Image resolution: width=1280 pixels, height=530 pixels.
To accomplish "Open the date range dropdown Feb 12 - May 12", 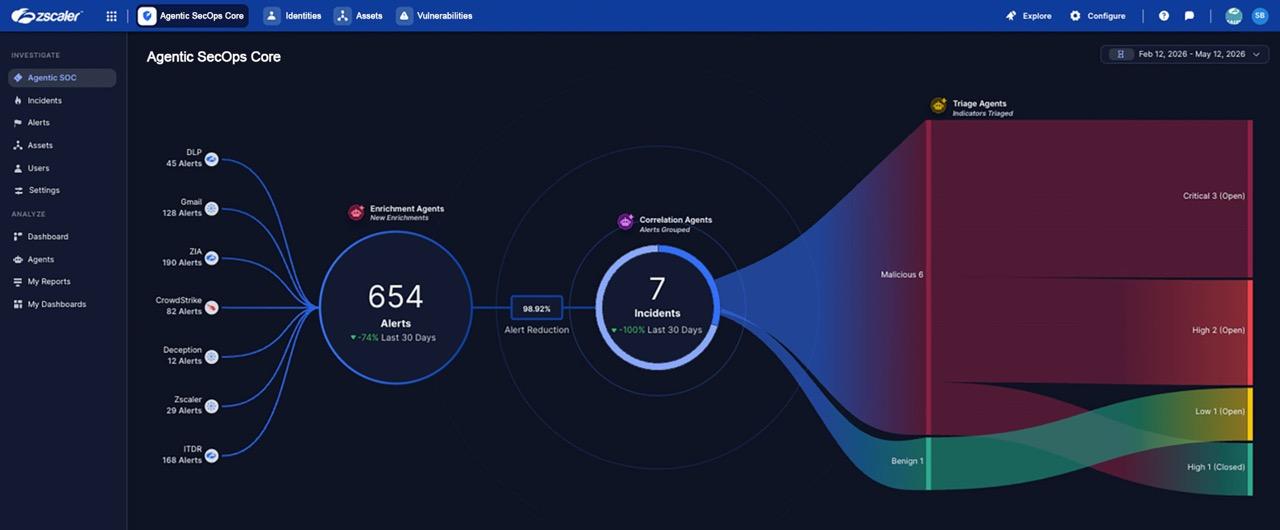I will tap(1184, 54).
